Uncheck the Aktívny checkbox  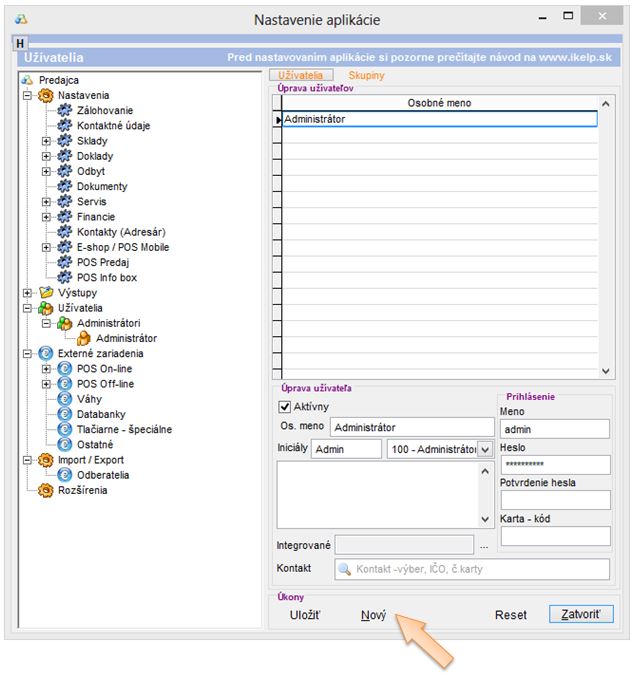(284, 407)
